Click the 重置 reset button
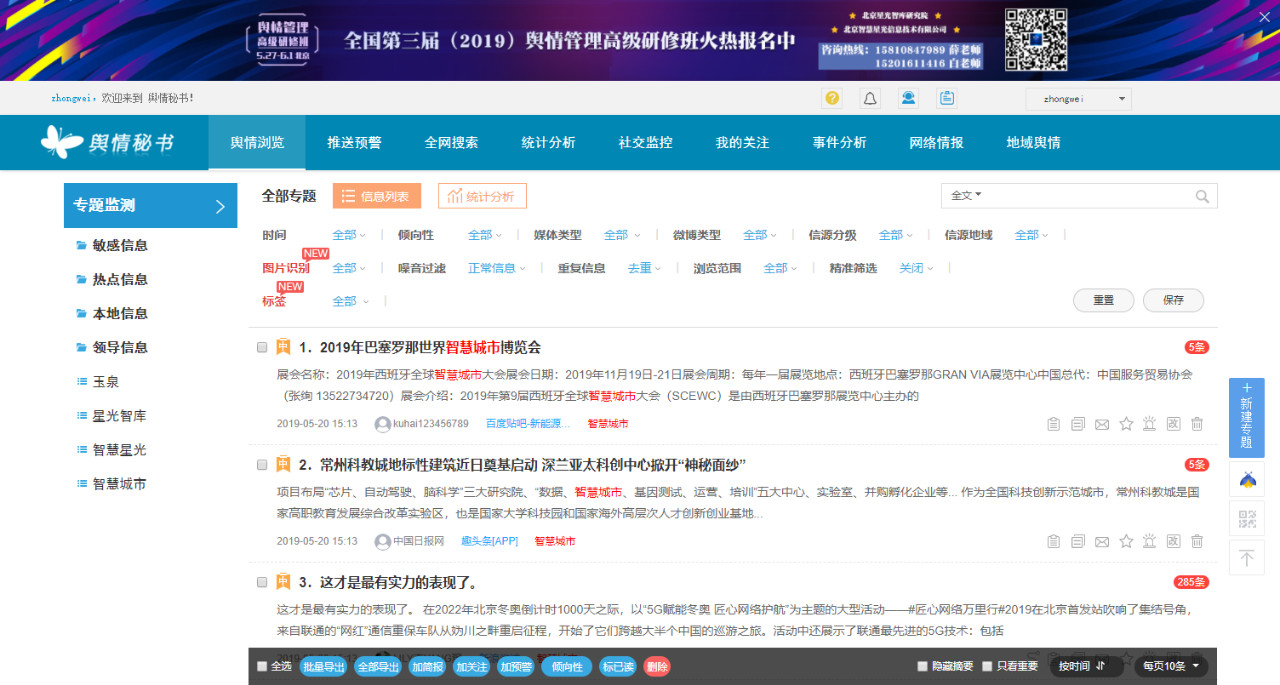Image resolution: width=1280 pixels, height=685 pixels. tap(1103, 300)
